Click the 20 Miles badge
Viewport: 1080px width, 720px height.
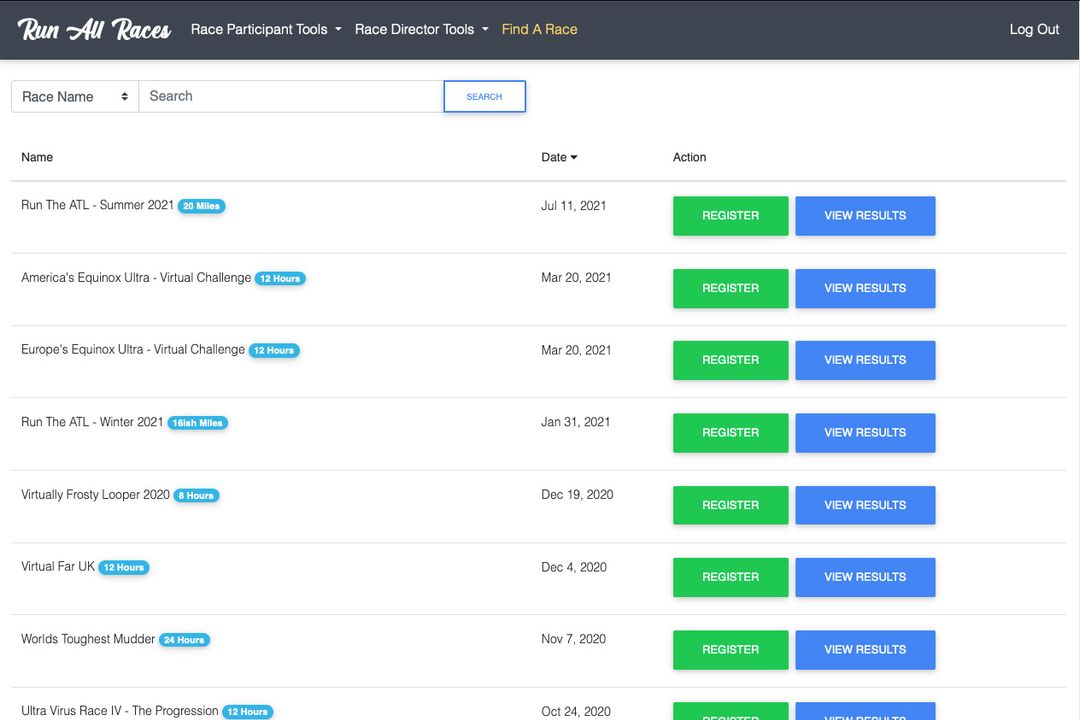click(201, 205)
